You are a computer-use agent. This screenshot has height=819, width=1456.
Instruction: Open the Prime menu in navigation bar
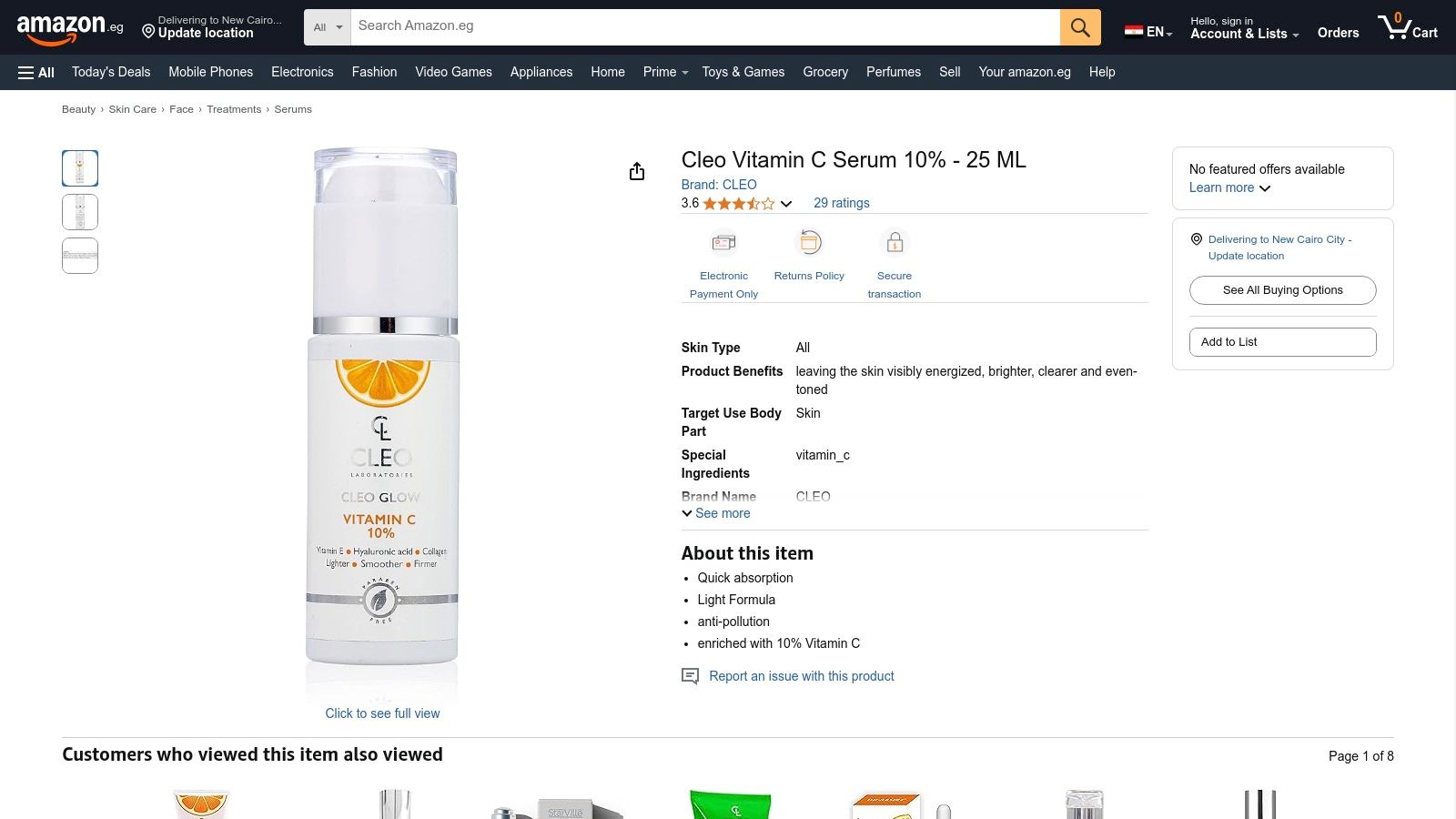(665, 72)
